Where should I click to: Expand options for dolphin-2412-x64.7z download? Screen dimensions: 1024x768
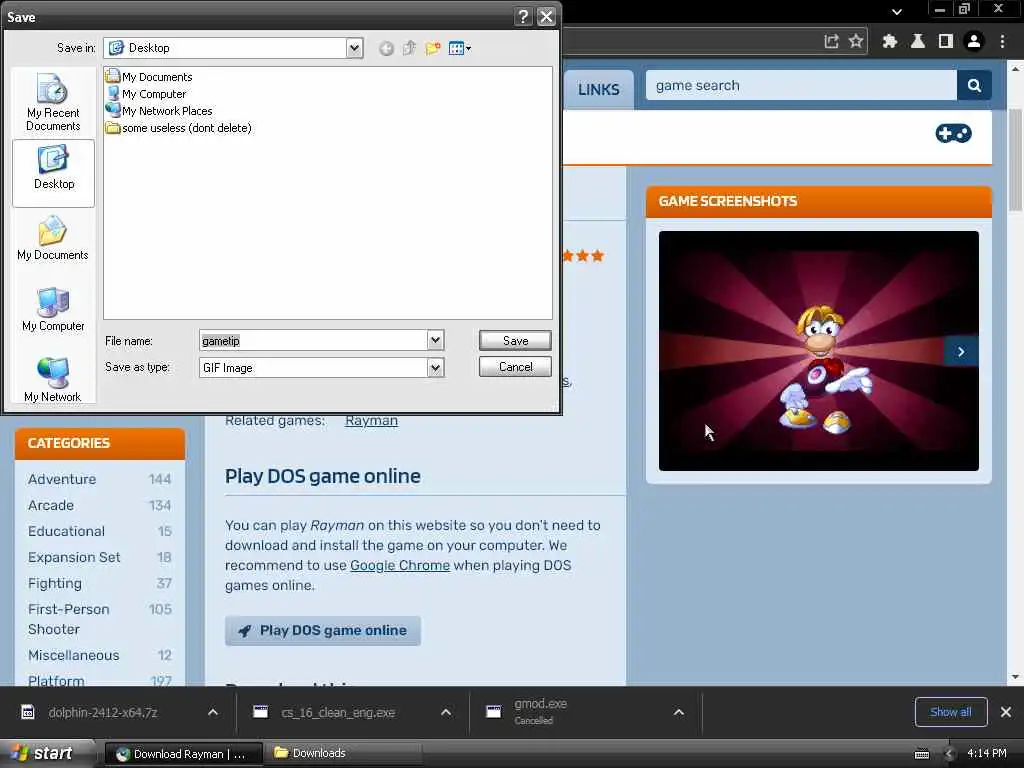[x=213, y=712]
